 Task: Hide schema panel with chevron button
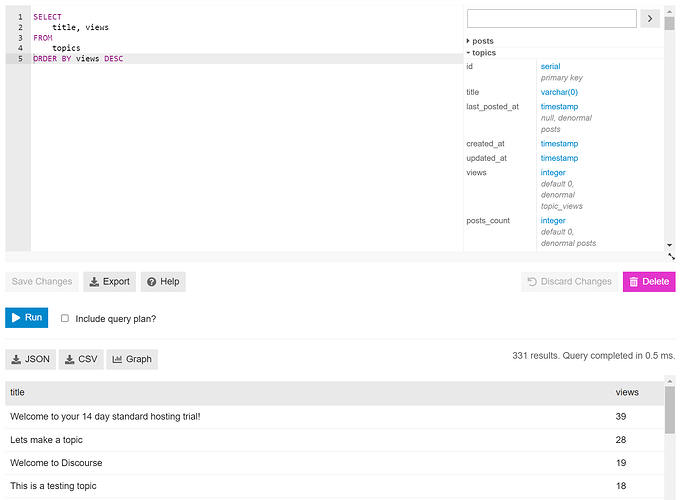pyautogui.click(x=650, y=18)
